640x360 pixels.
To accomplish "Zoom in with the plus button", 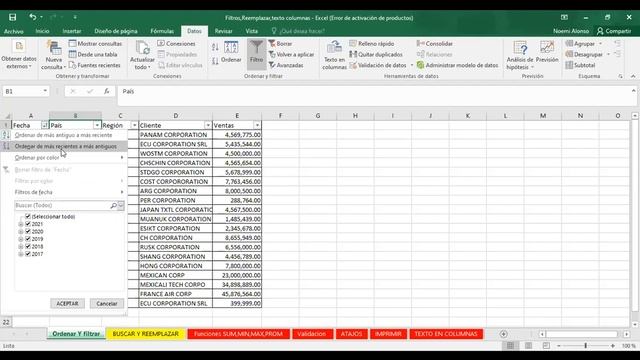I will tap(613, 346).
